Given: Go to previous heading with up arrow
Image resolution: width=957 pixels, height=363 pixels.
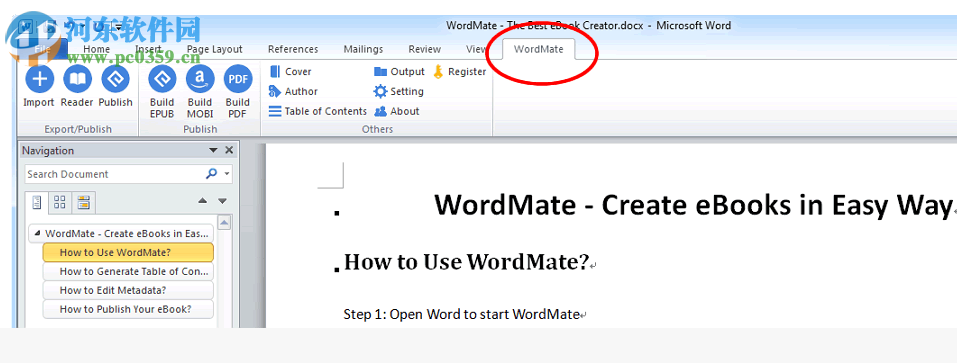Looking at the screenshot, I should [203, 201].
